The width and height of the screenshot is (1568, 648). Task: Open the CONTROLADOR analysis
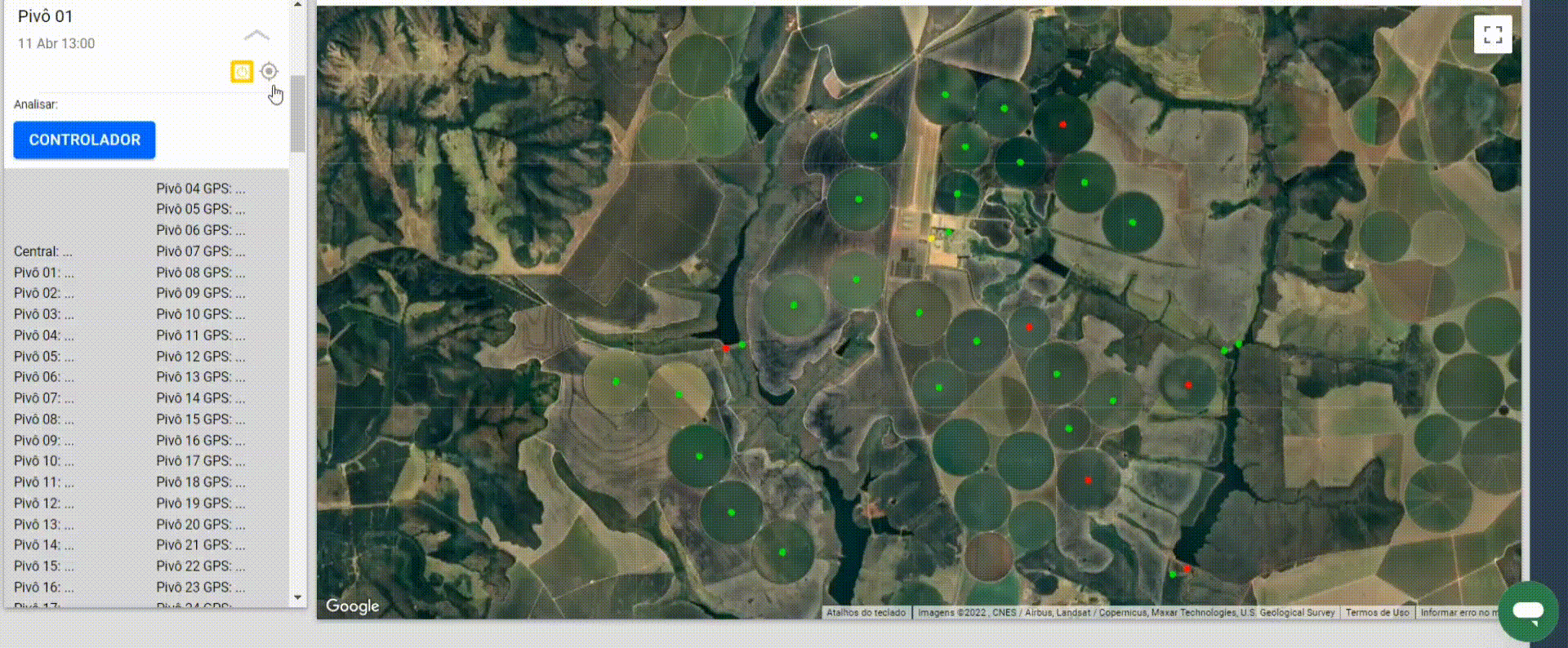[84, 140]
